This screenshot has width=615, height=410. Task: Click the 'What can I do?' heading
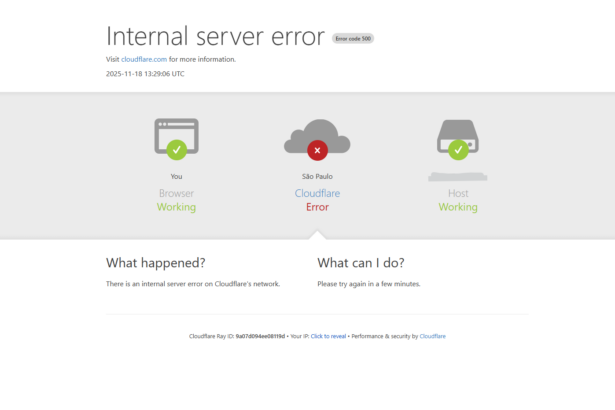click(361, 263)
